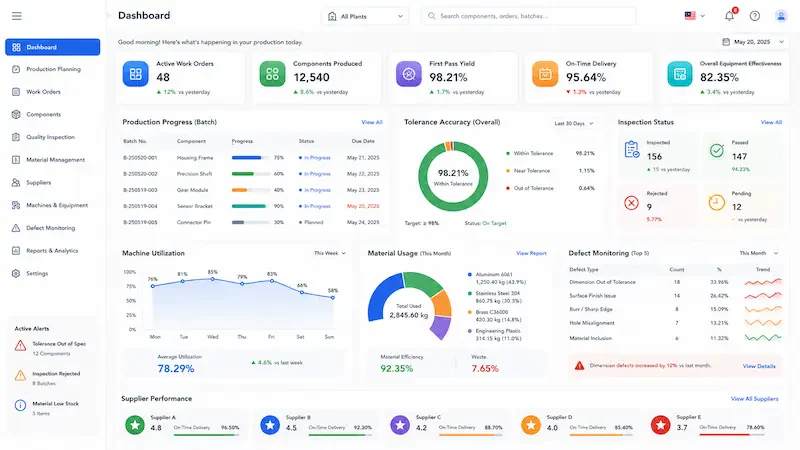
Task: Click the First Pass Yield icon
Action: pyautogui.click(x=409, y=74)
